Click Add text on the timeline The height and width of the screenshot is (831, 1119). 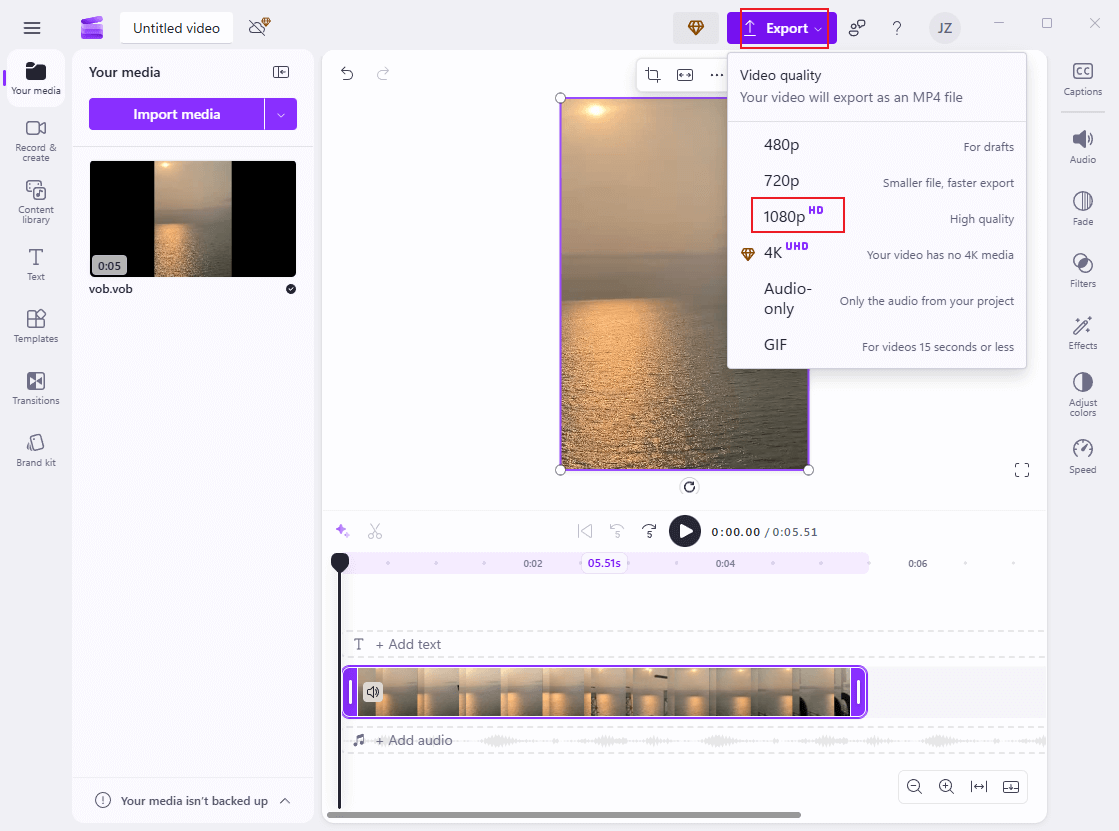pos(409,644)
